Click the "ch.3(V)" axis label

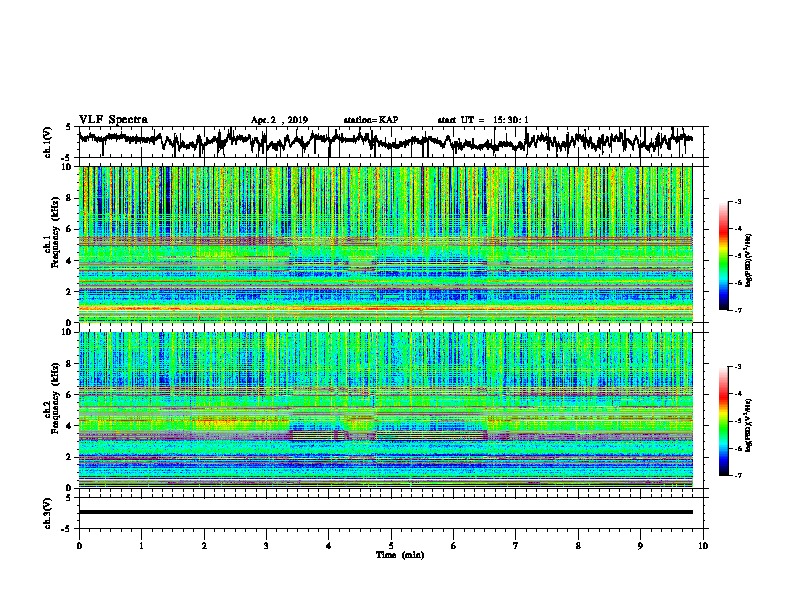click(47, 513)
